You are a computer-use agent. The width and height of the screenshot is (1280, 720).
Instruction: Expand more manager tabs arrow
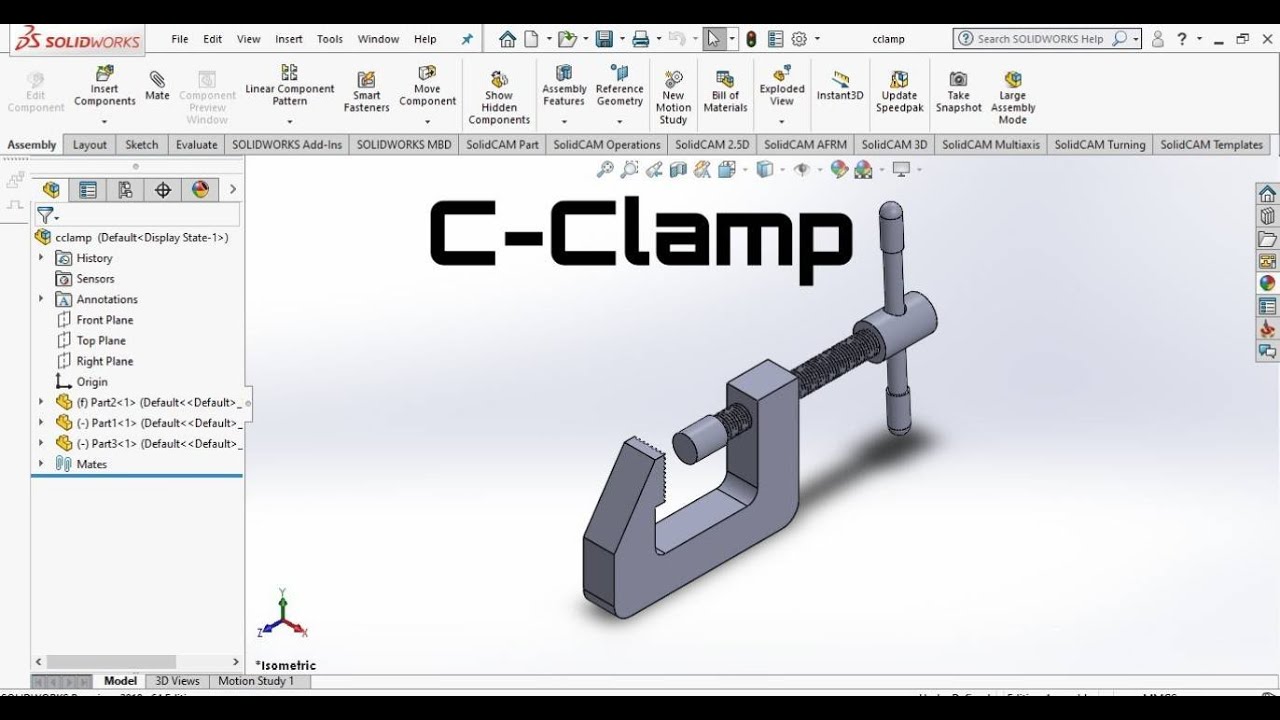[232, 189]
